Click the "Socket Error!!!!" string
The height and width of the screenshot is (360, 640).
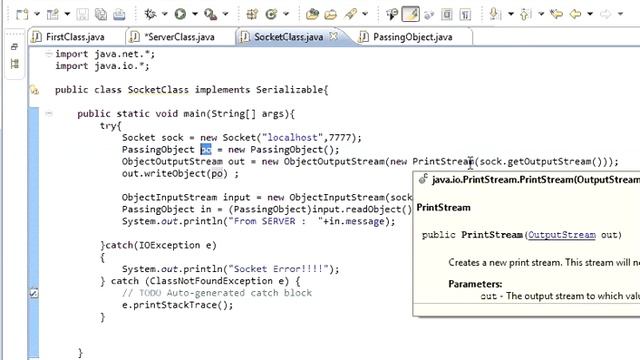(278, 269)
